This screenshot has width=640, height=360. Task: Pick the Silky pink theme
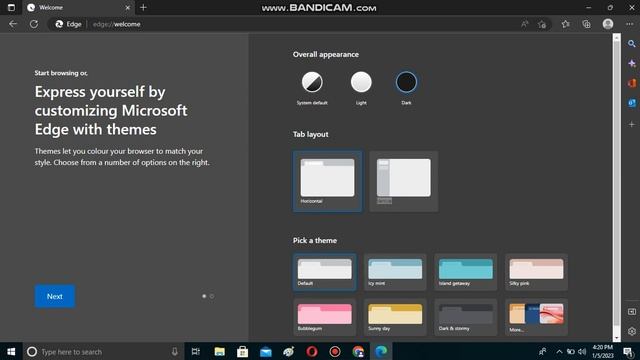coord(536,272)
